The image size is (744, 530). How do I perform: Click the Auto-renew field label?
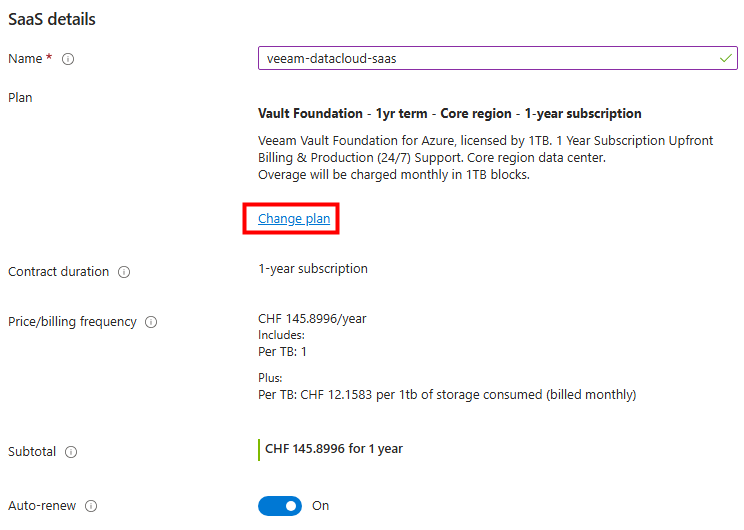pos(42,506)
